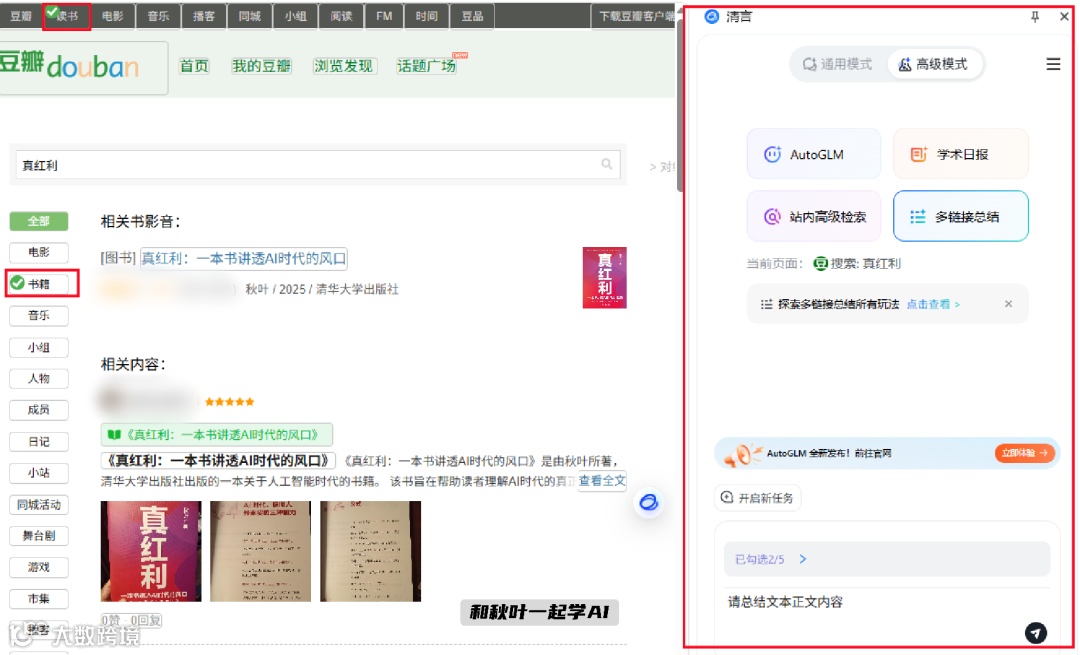Pin the 清言 side panel

pos(1035,17)
